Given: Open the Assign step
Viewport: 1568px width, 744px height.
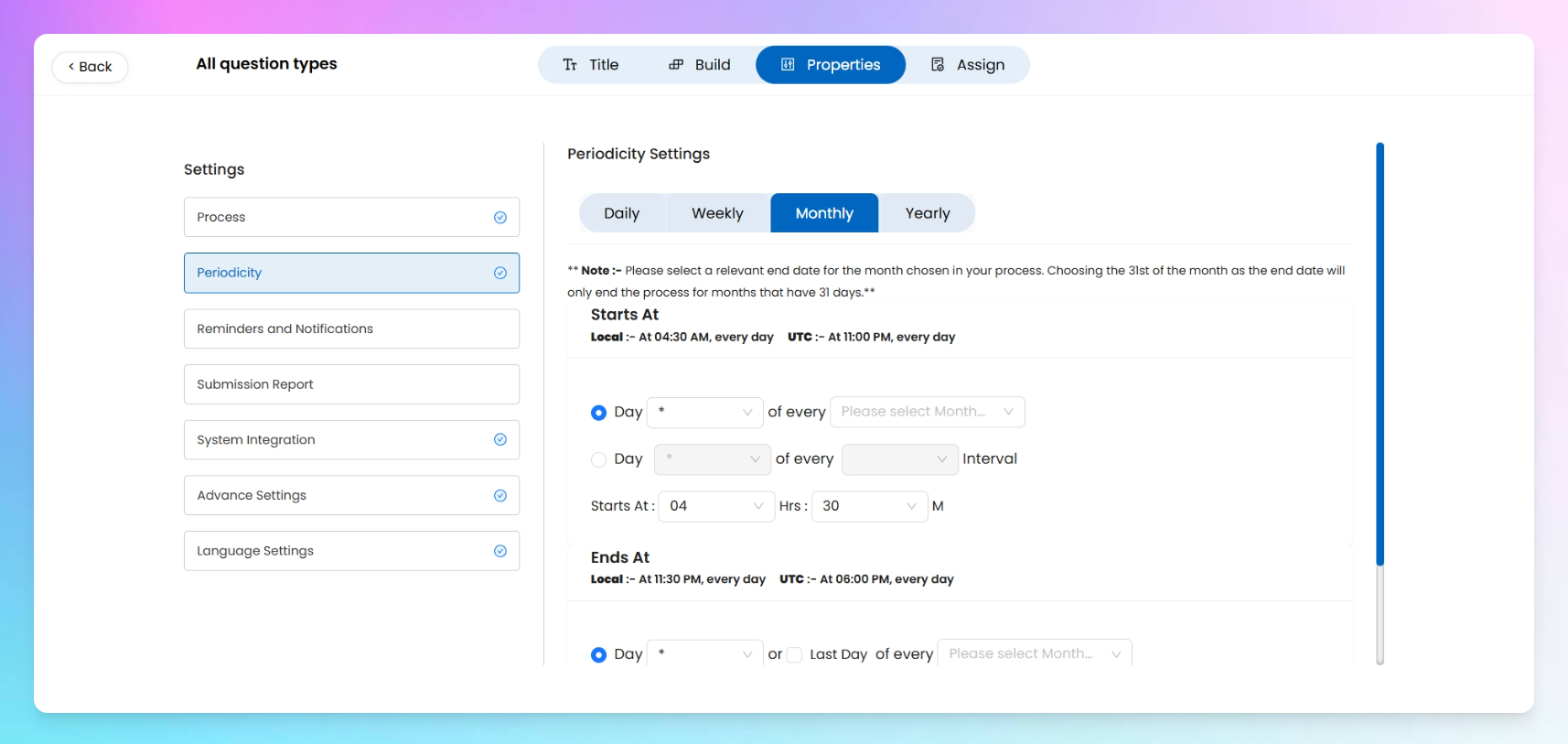Looking at the screenshot, I should tap(968, 65).
